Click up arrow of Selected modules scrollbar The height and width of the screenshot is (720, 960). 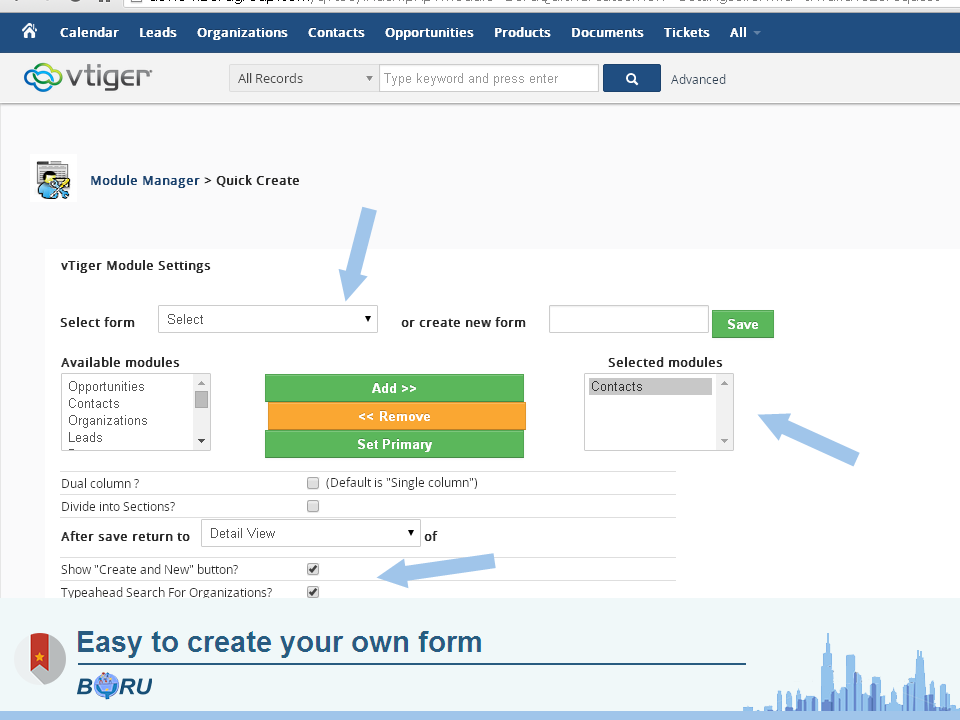(x=724, y=383)
